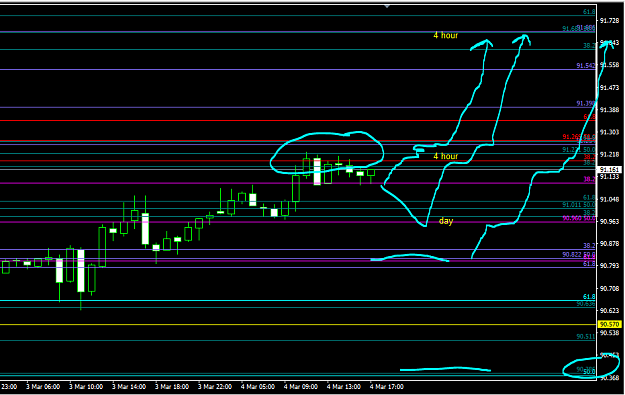Screen dimensions: 625x395
Task: Click the 4 Mar 05:00 time label
Action: pyautogui.click(x=258, y=387)
